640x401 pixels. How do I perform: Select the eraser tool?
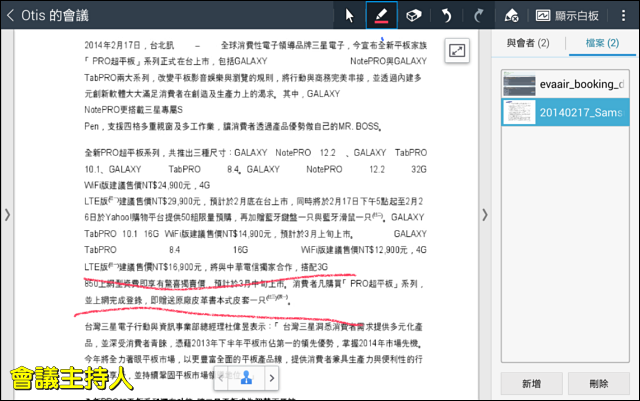pos(413,16)
